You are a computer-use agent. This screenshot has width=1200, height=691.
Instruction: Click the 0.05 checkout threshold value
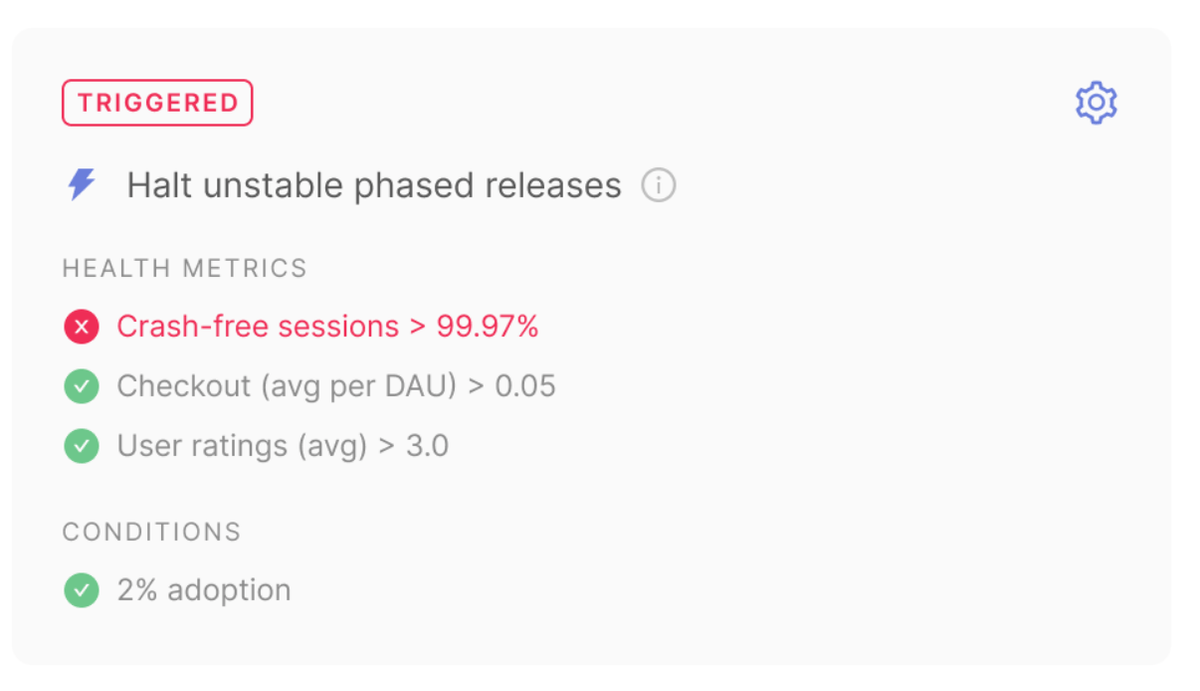tap(525, 387)
